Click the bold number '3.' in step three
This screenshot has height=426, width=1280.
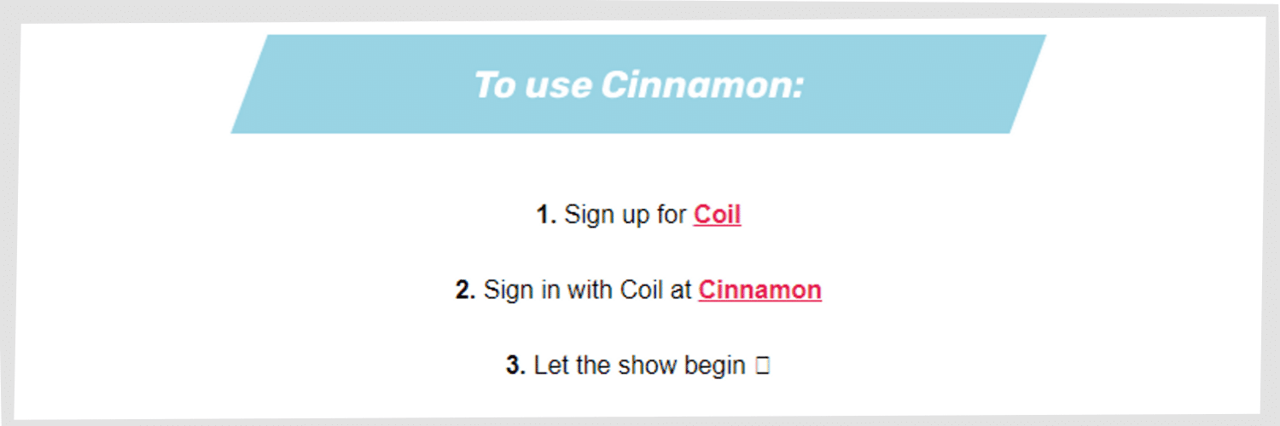click(x=516, y=366)
